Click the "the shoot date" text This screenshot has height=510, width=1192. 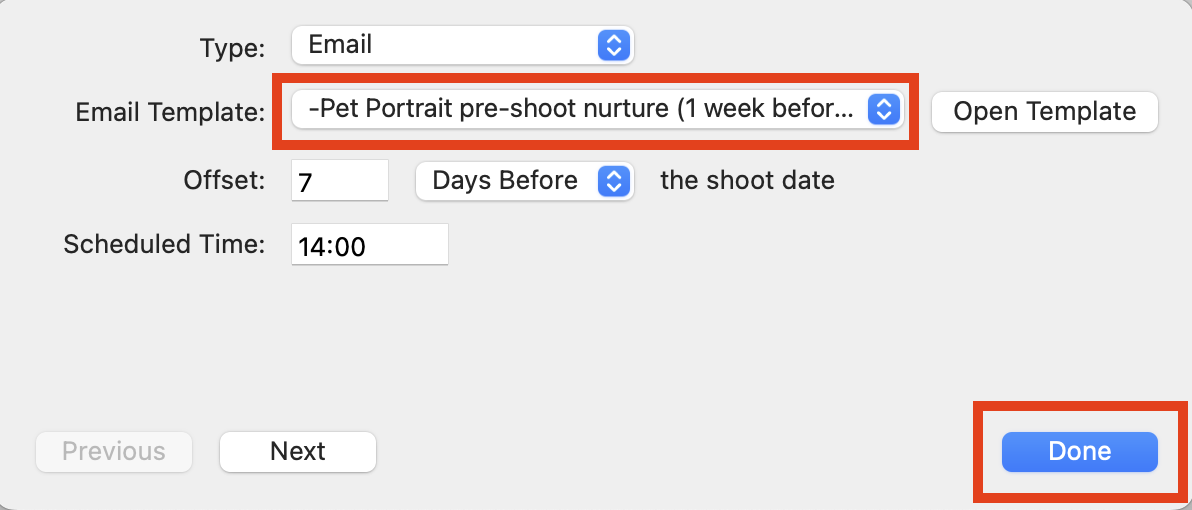pyautogui.click(x=747, y=181)
